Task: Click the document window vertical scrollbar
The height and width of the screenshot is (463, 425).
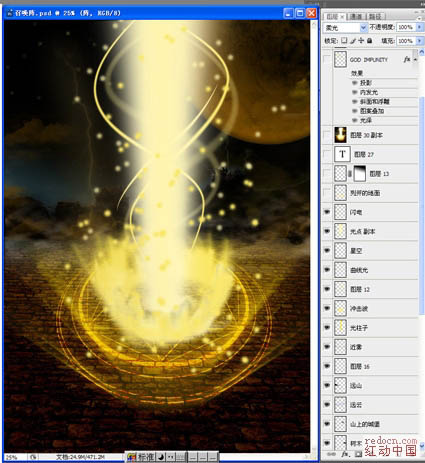Action: [x=314, y=236]
